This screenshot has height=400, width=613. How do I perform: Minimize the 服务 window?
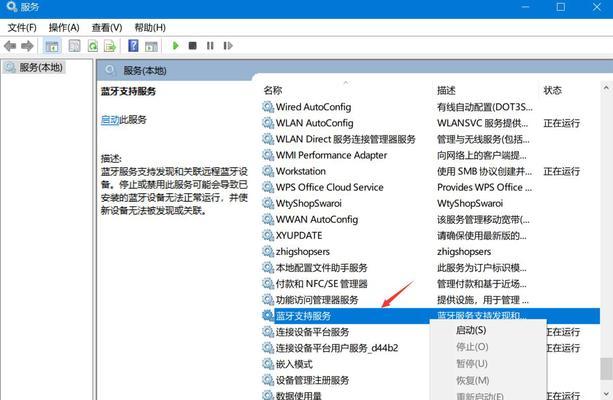(x=525, y=7)
